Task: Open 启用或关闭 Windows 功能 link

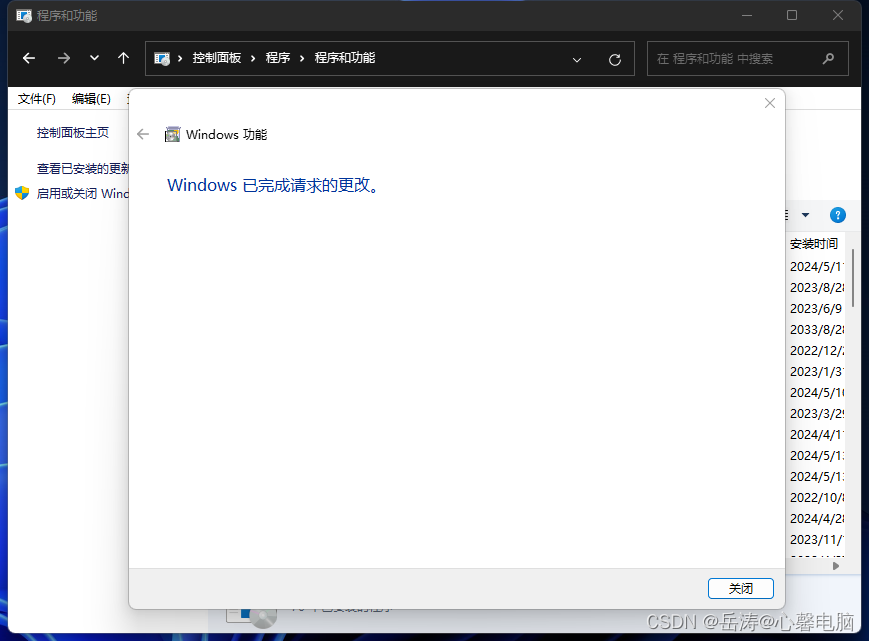Action: click(x=83, y=193)
